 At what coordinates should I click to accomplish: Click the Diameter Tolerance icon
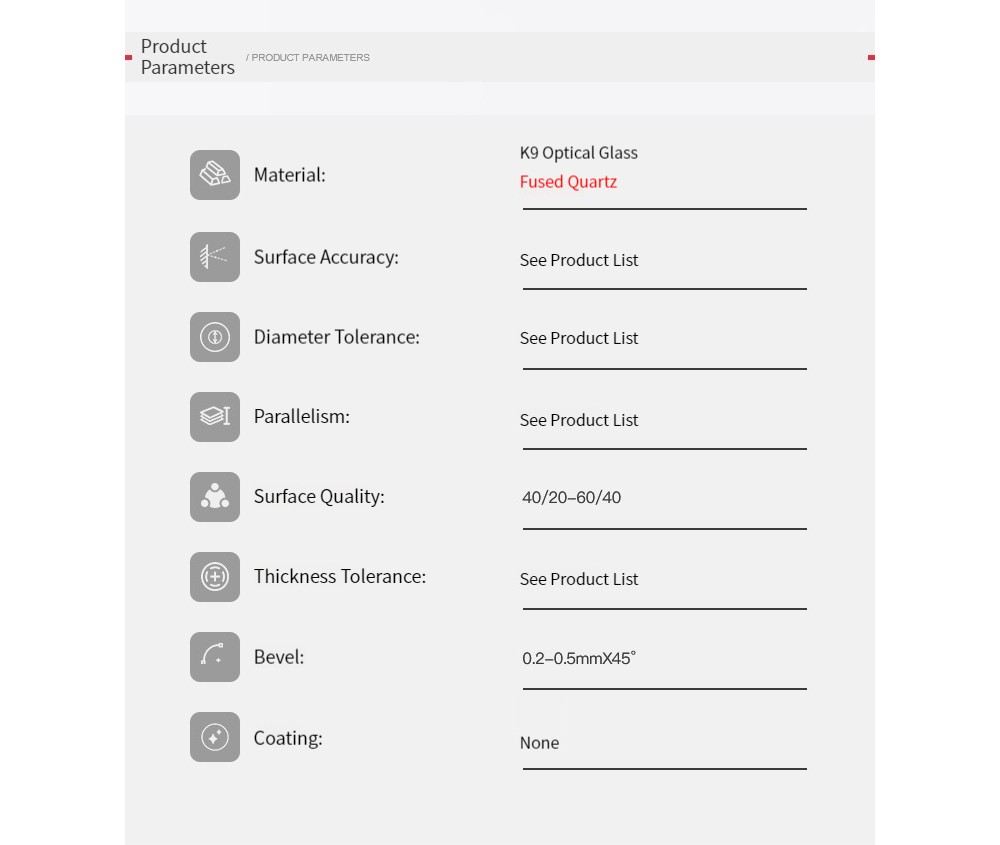(215, 337)
